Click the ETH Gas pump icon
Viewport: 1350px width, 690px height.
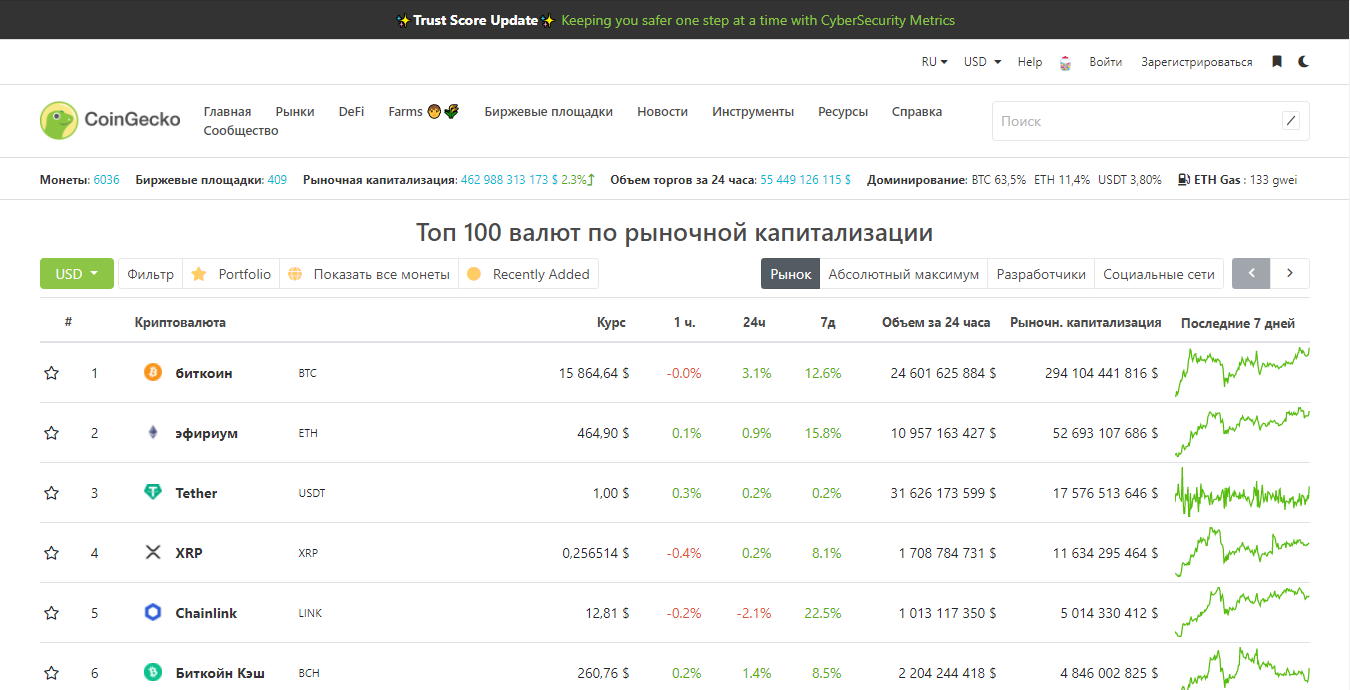pyautogui.click(x=1184, y=180)
